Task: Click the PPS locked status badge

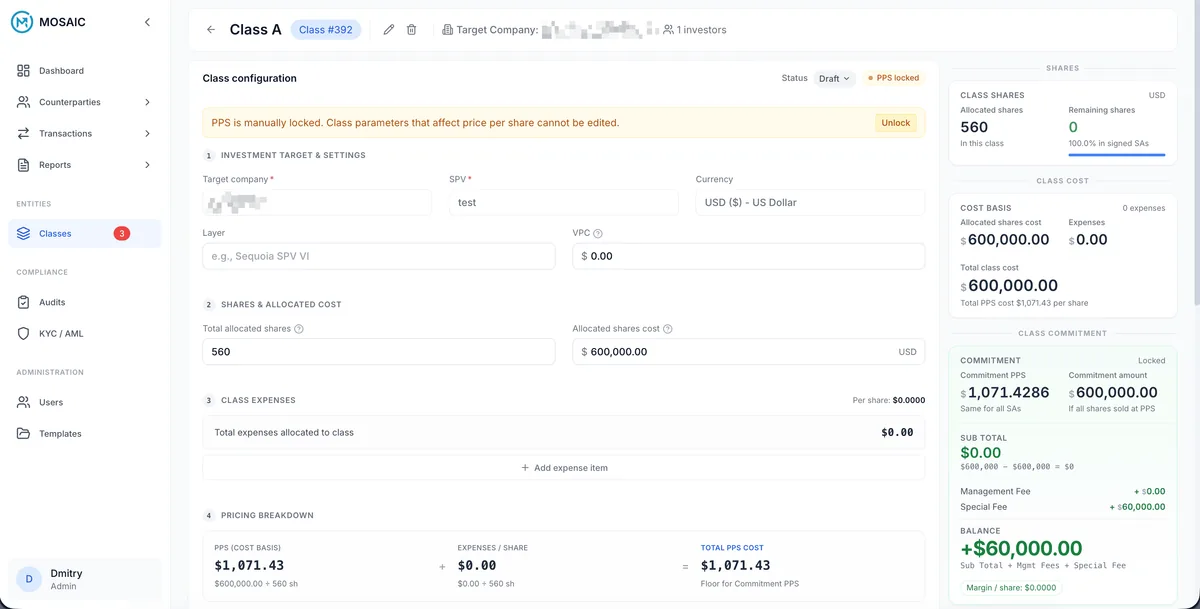Action: 893,78
